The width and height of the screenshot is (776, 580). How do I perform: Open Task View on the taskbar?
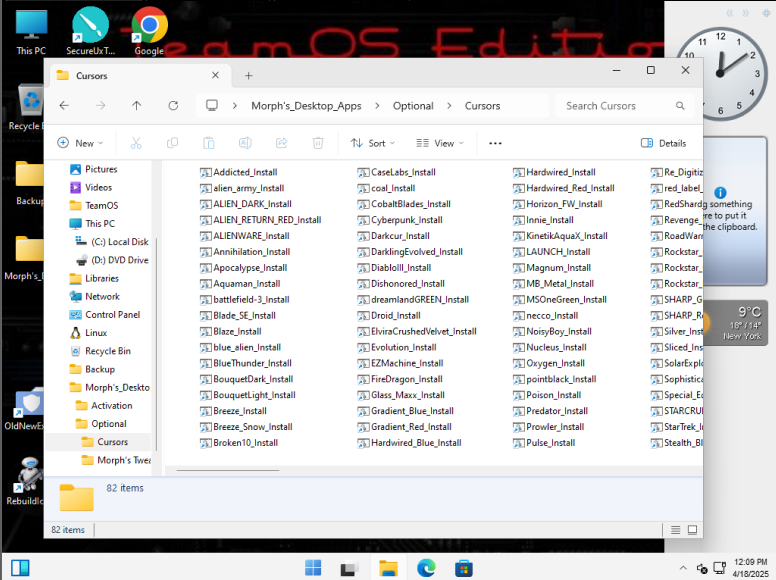pos(349,568)
